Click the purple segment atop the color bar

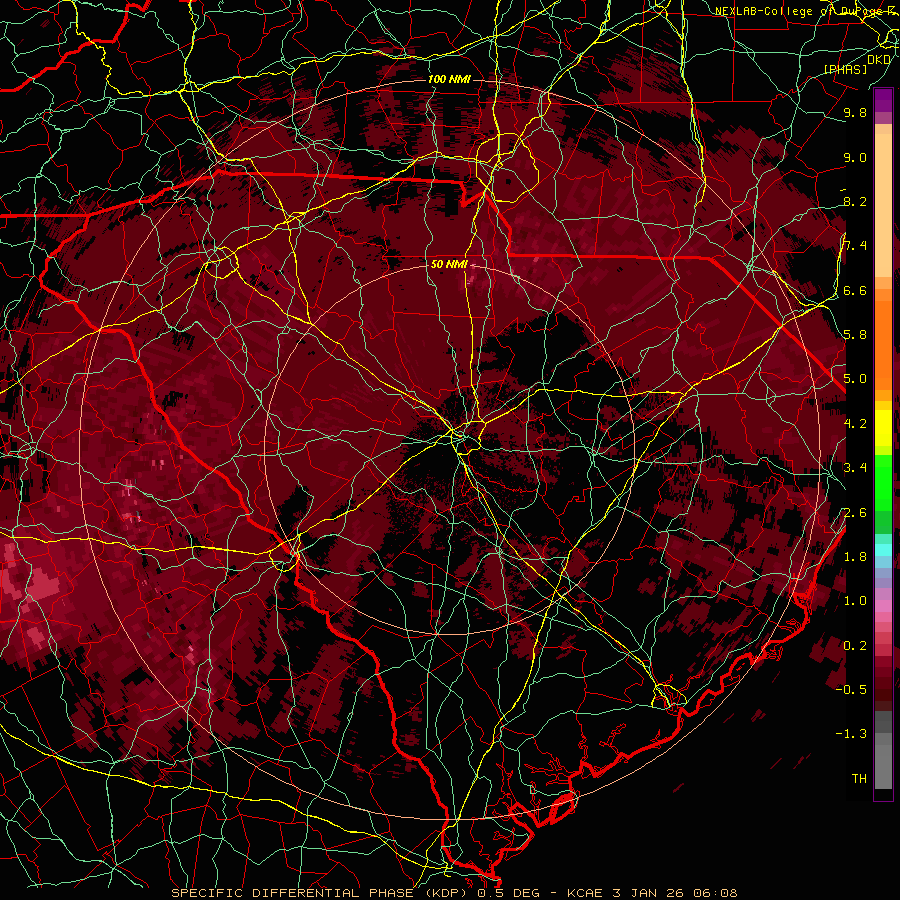pyautogui.click(x=883, y=100)
